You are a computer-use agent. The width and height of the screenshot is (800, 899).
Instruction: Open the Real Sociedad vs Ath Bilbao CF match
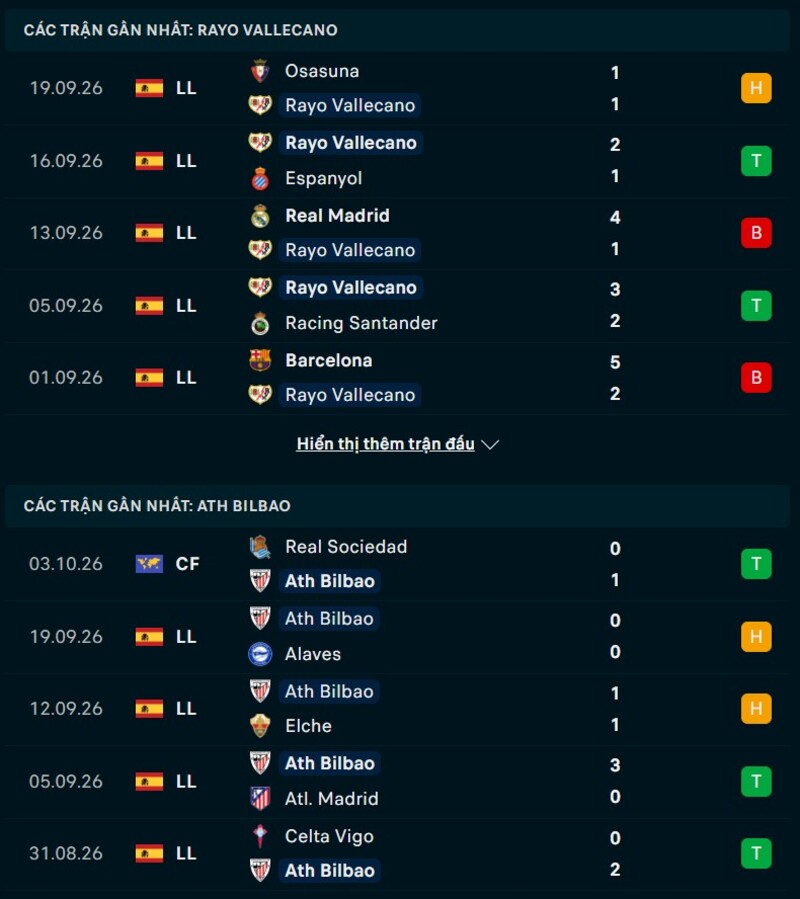point(400,564)
